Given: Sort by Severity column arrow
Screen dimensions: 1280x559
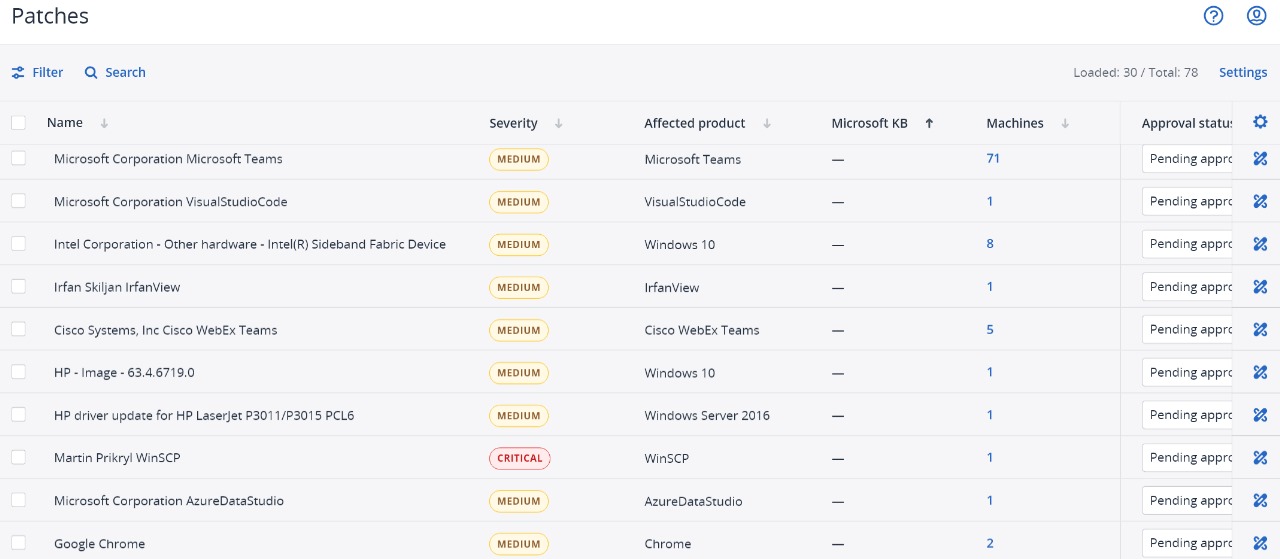Looking at the screenshot, I should point(558,123).
